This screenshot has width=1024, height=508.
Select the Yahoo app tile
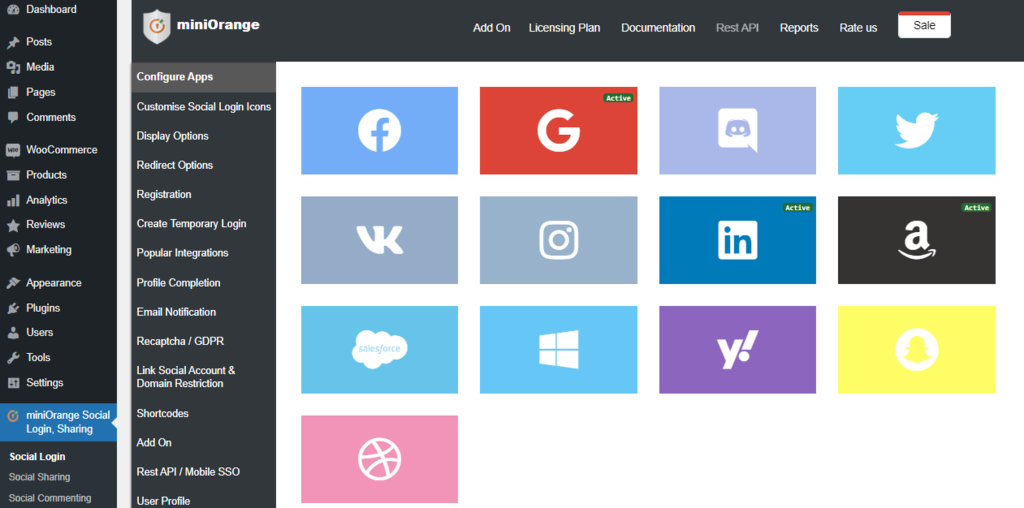pyautogui.click(x=737, y=350)
